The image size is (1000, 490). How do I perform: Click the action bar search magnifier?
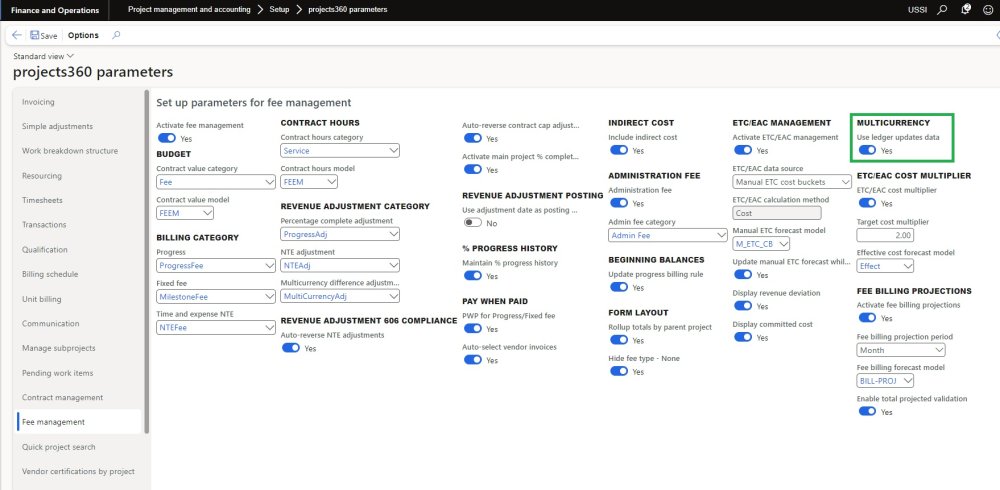click(x=116, y=35)
